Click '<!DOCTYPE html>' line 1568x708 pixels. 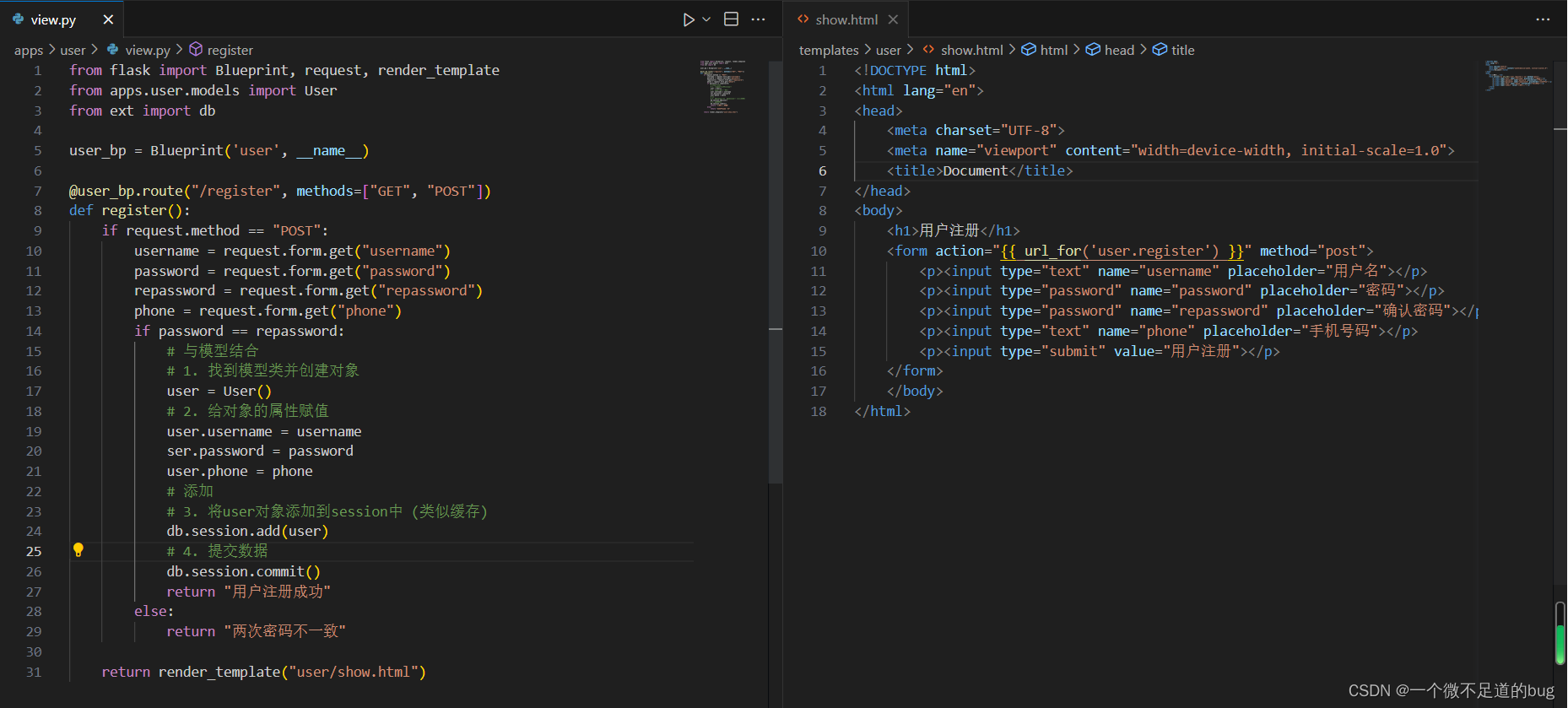(915, 70)
